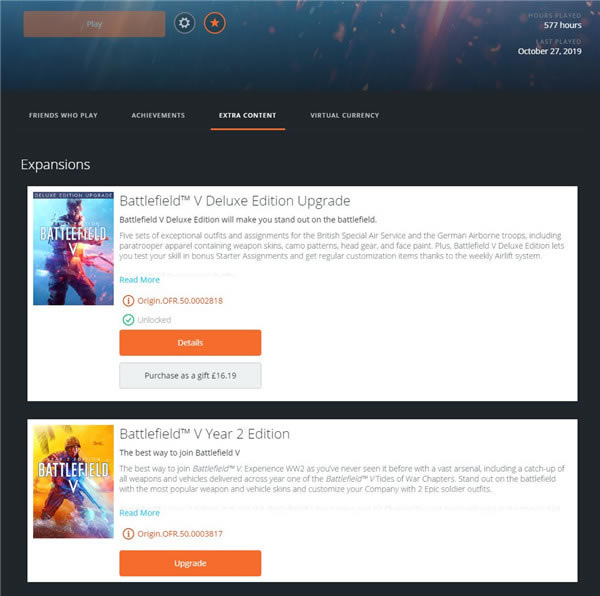Open Year 2 Edition cover art

pyautogui.click(x=73, y=482)
